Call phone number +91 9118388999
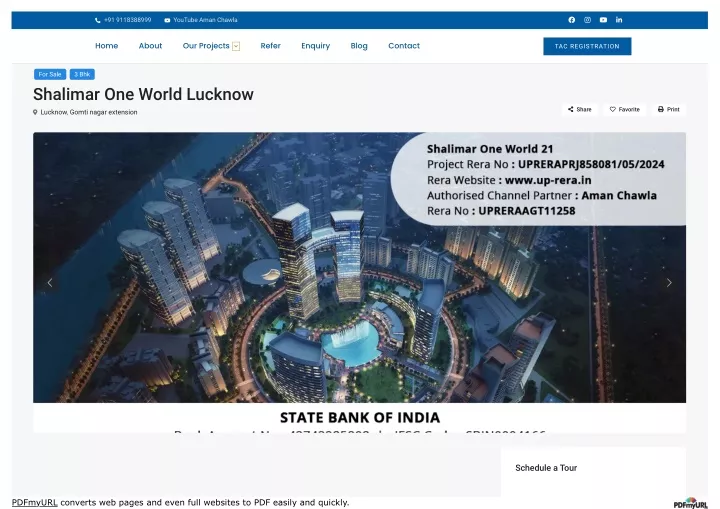The image size is (720, 509). point(123,20)
